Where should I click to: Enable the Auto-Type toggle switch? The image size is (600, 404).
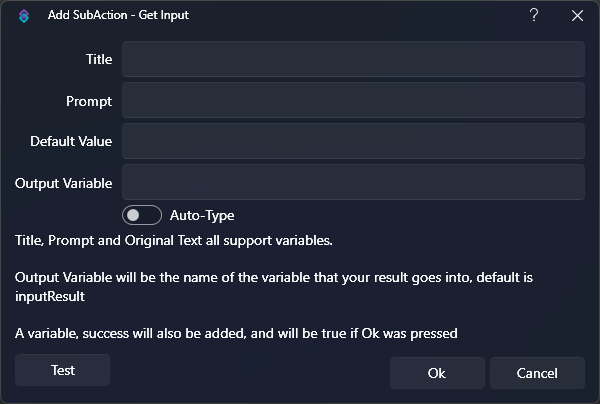tap(142, 215)
